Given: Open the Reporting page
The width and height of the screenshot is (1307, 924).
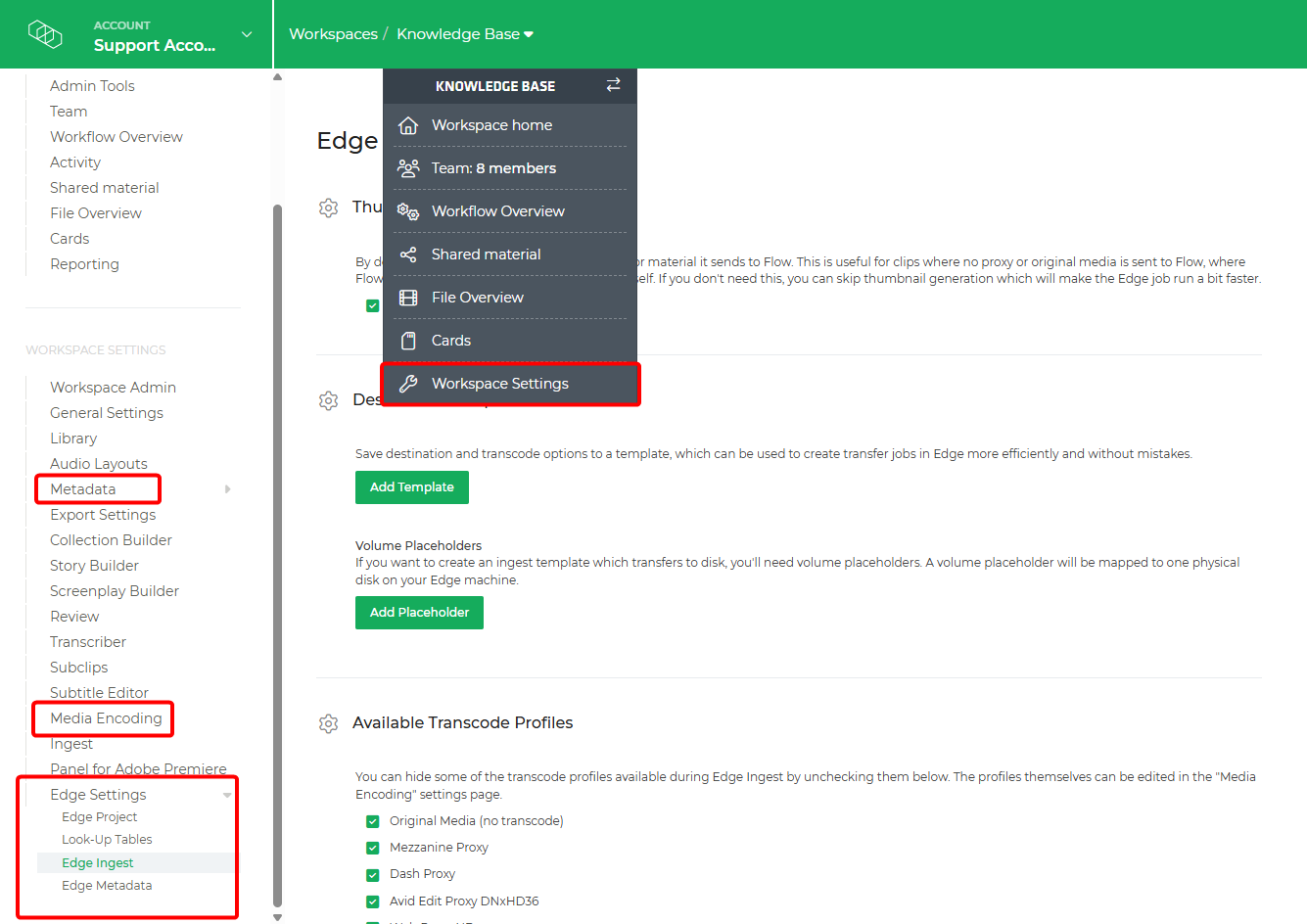Looking at the screenshot, I should [84, 263].
